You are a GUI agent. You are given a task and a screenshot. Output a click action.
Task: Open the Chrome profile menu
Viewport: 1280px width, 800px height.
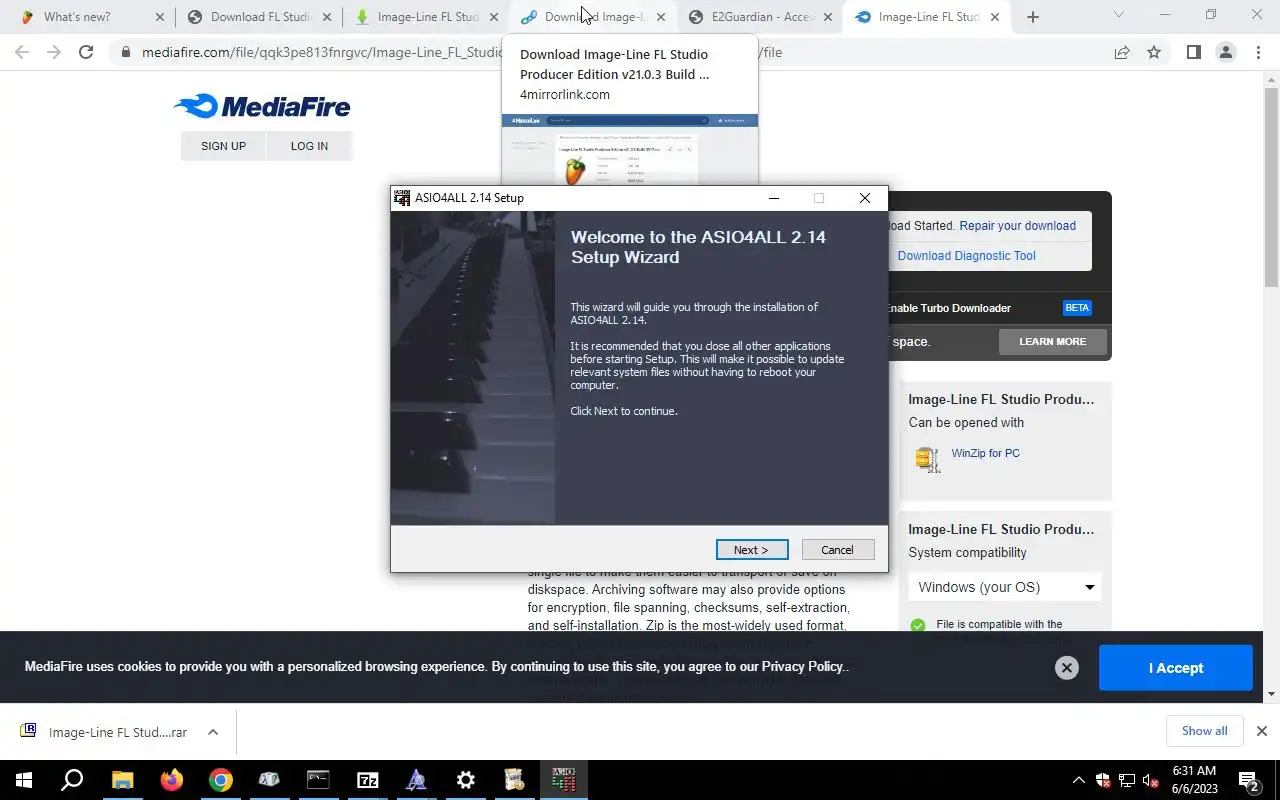pos(1226,52)
